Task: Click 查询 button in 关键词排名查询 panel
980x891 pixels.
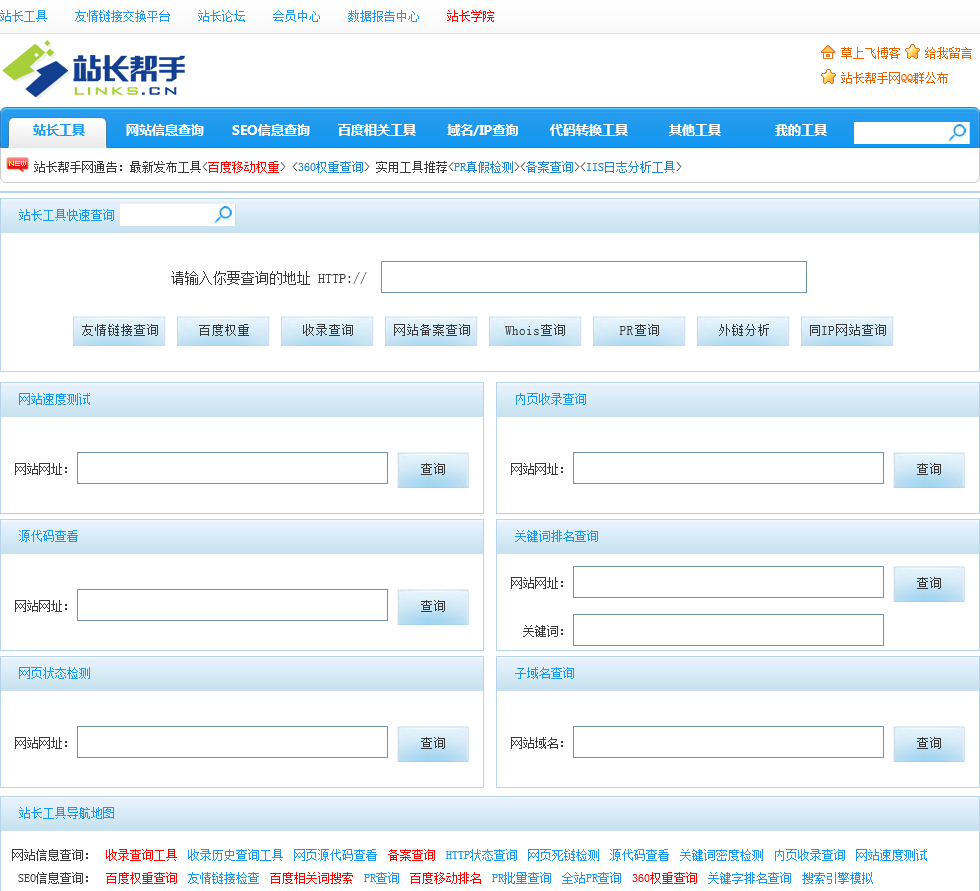Action: [929, 584]
